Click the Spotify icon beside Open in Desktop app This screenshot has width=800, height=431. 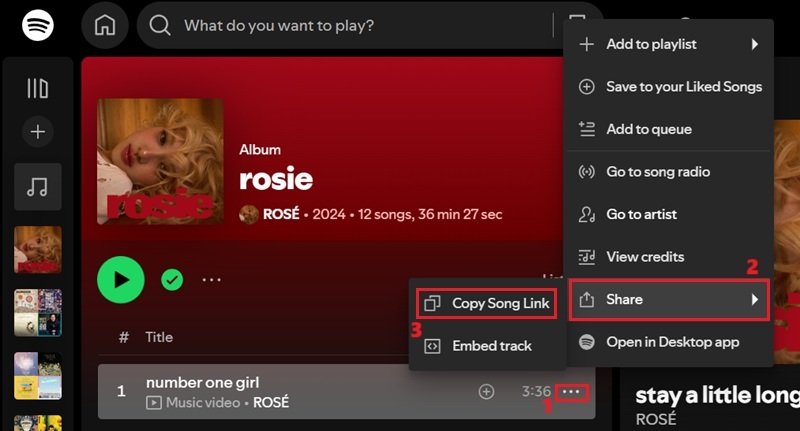pos(587,342)
